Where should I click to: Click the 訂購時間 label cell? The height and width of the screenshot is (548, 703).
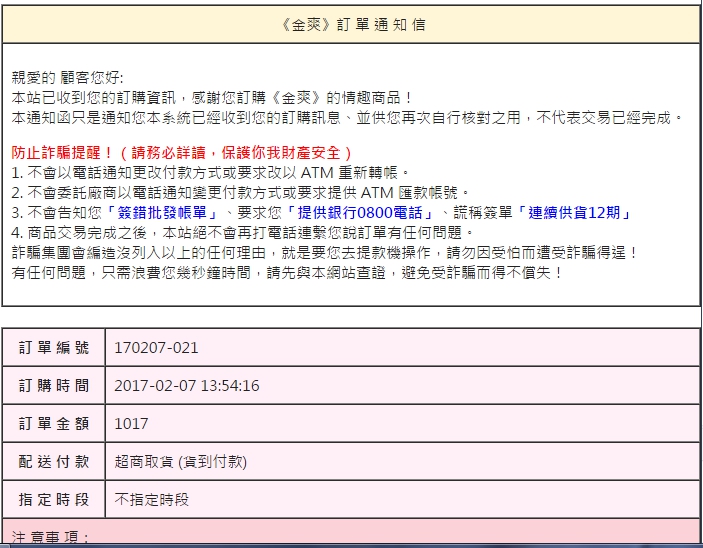tap(53, 386)
